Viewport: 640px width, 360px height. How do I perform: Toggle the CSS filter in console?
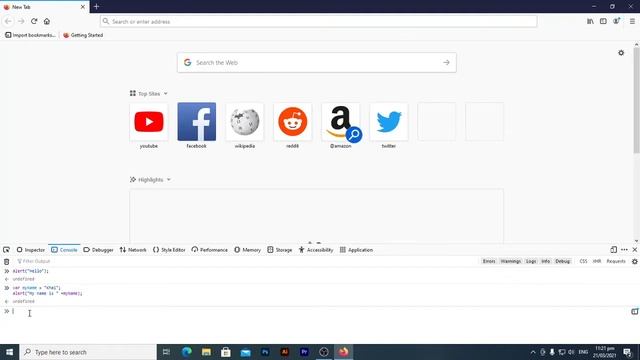[583, 261]
